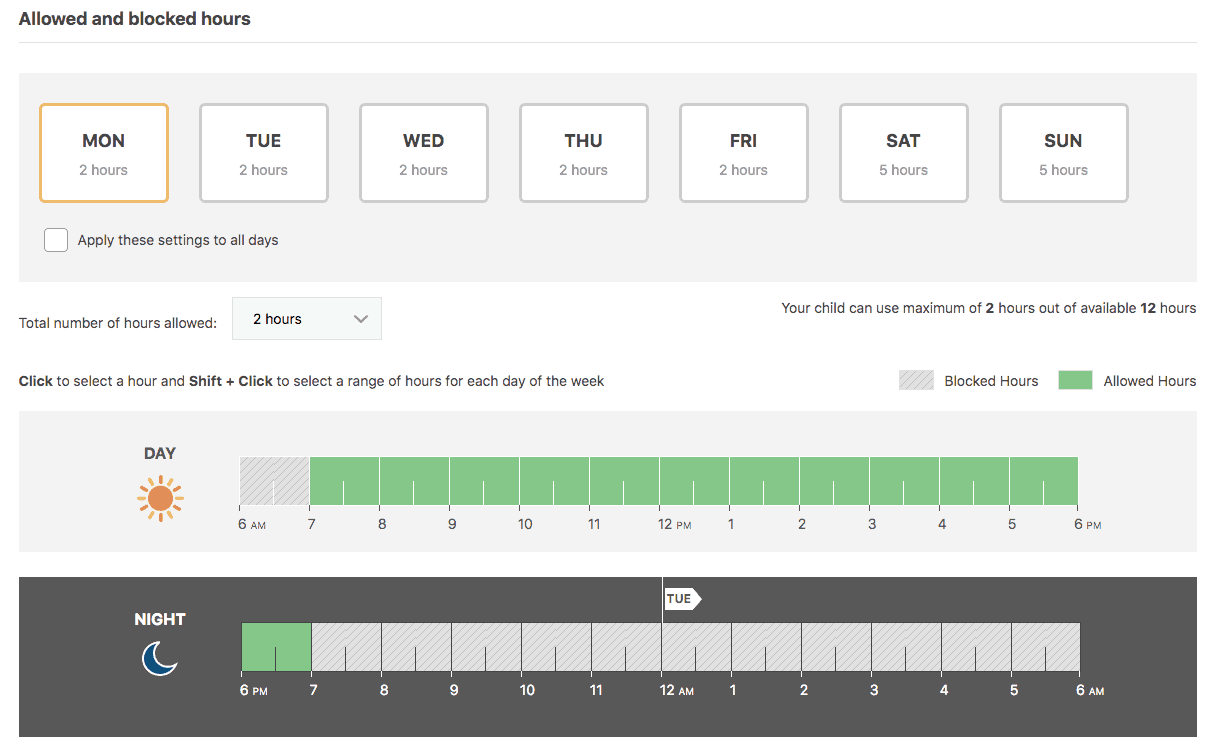This screenshot has width=1214, height=754.
Task: Select the SAT 5 hours card
Action: tap(904, 153)
